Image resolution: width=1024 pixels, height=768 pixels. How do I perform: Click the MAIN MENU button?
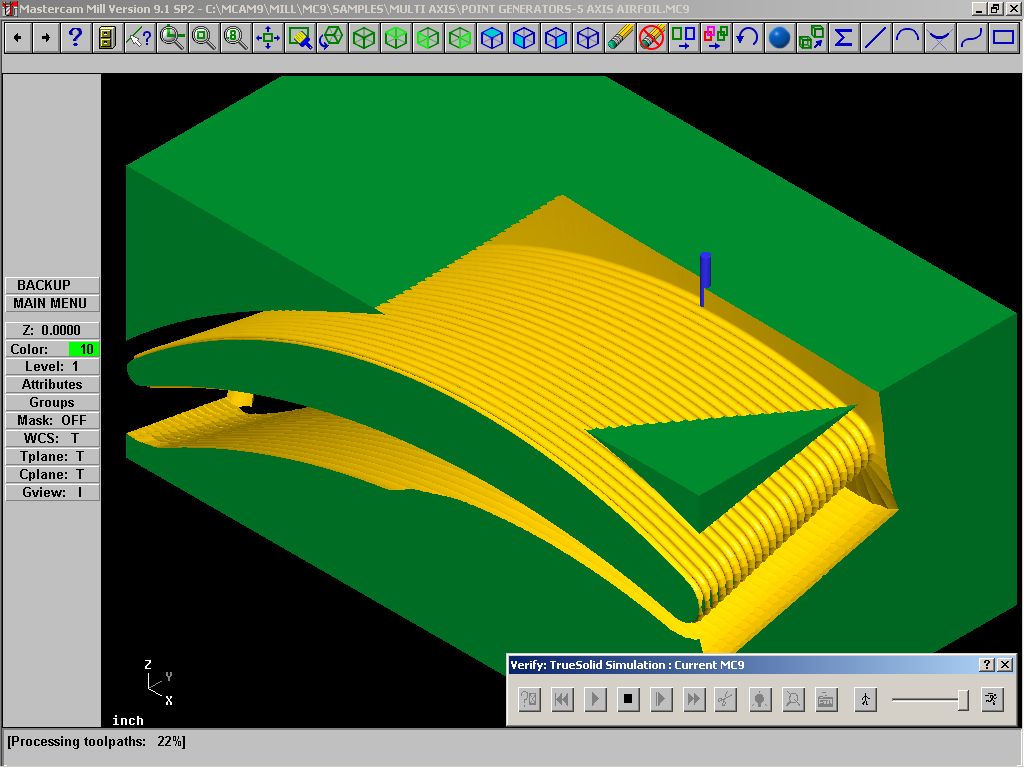(x=52, y=304)
